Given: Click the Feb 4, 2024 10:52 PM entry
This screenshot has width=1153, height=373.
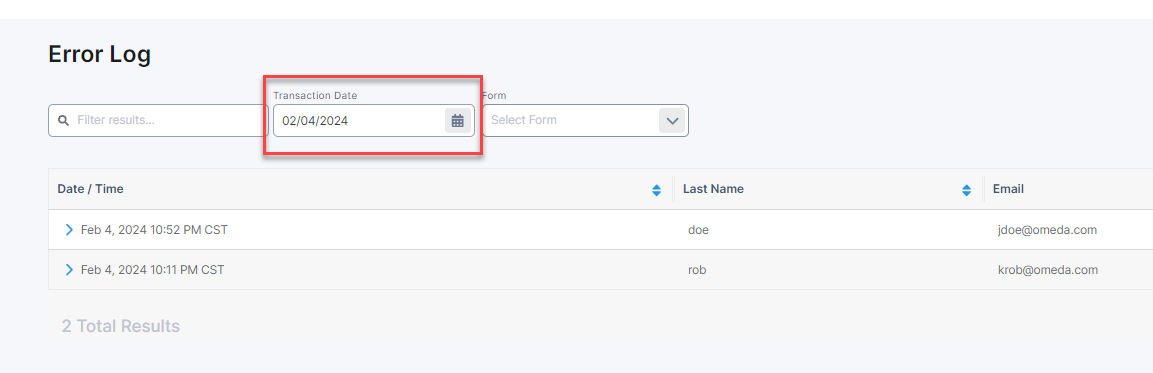Looking at the screenshot, I should click(154, 230).
